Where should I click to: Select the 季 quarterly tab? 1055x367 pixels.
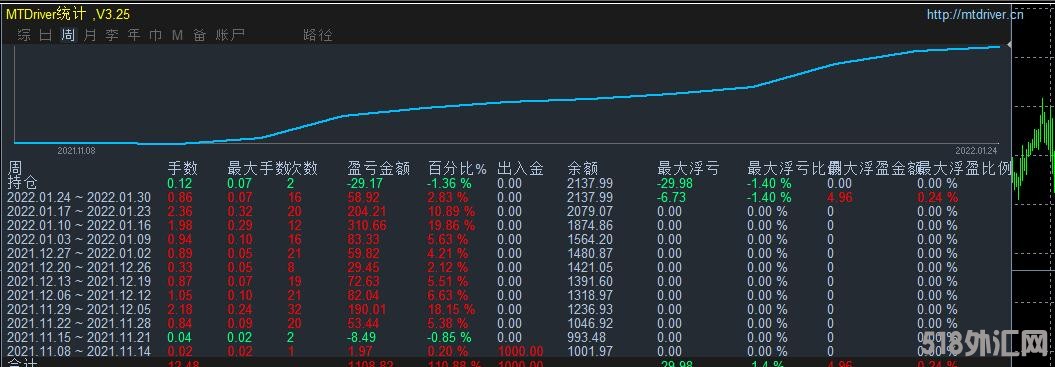[x=112, y=35]
